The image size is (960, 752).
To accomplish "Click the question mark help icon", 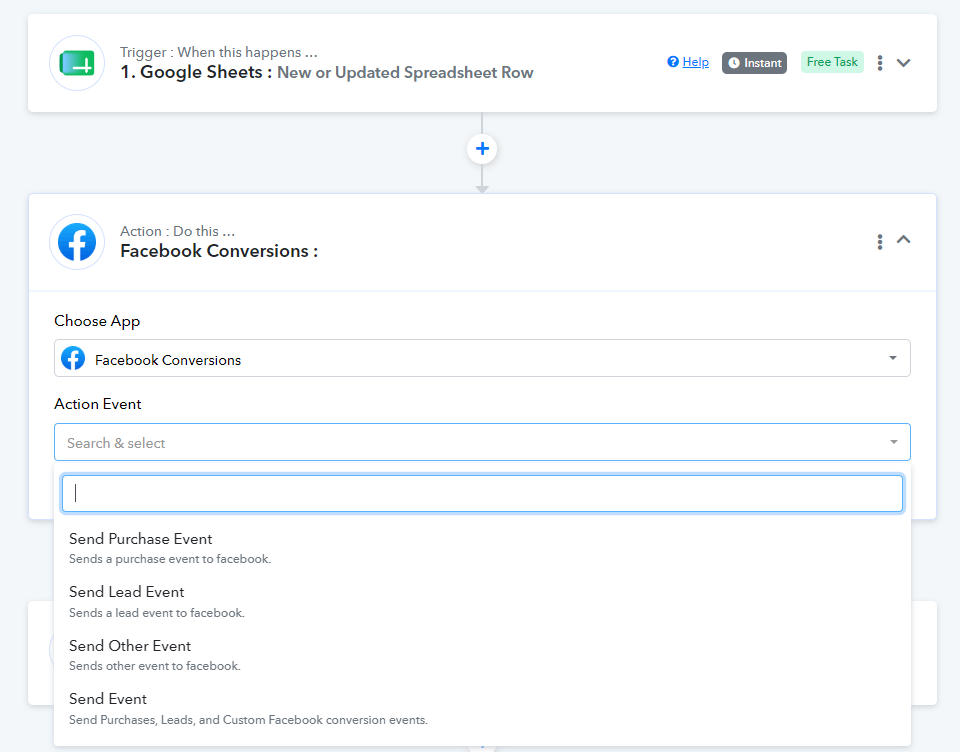I will (x=673, y=62).
